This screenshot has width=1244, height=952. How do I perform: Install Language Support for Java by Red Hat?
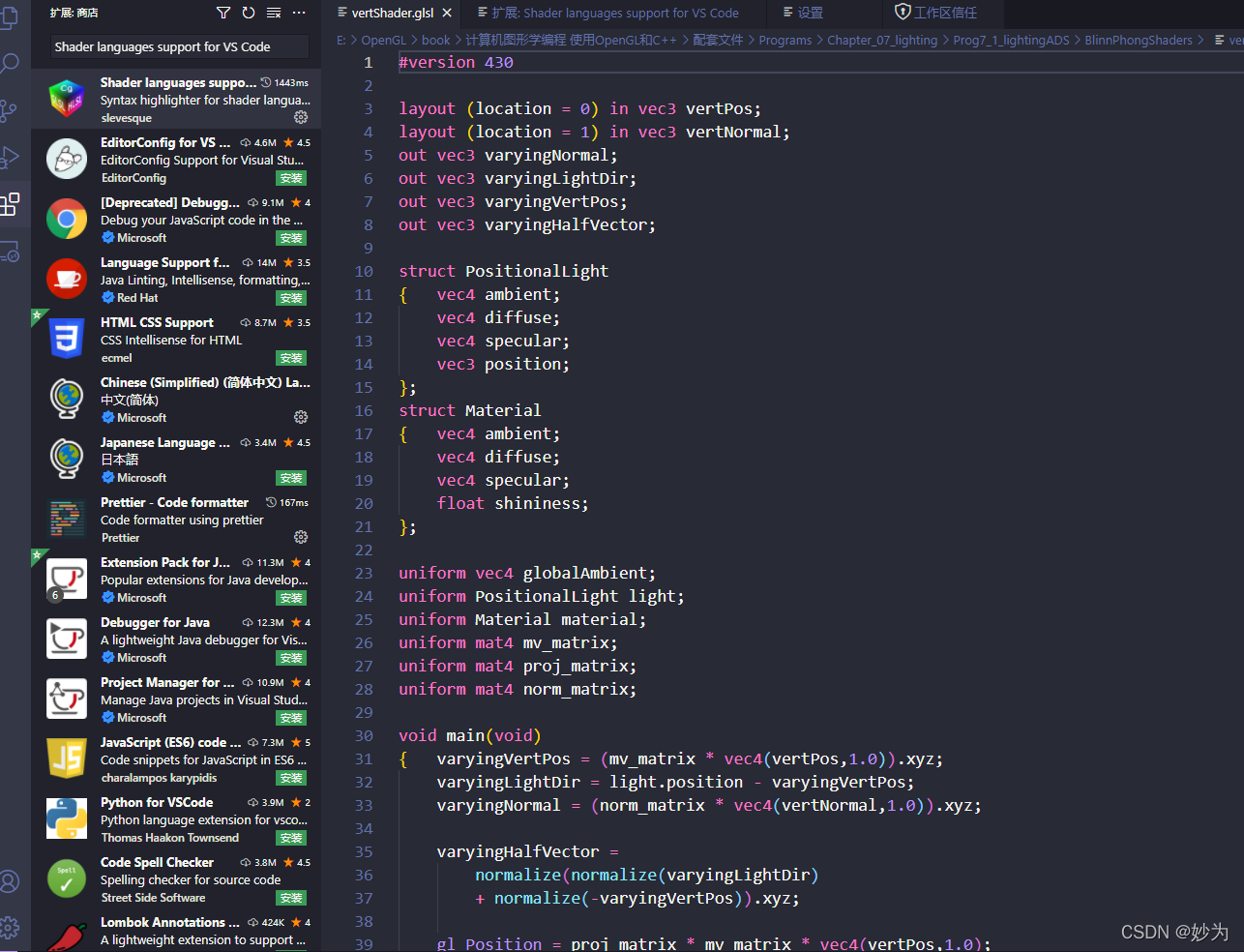click(291, 298)
